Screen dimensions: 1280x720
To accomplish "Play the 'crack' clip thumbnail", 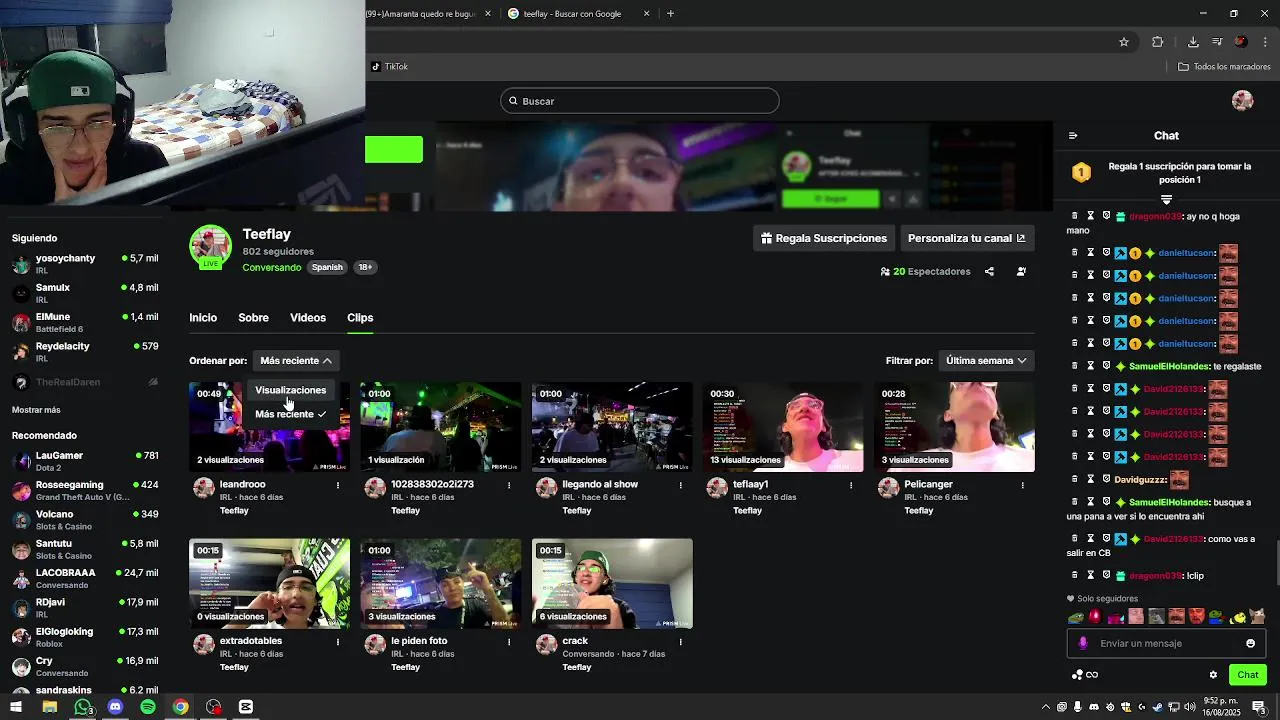I will [x=612, y=584].
